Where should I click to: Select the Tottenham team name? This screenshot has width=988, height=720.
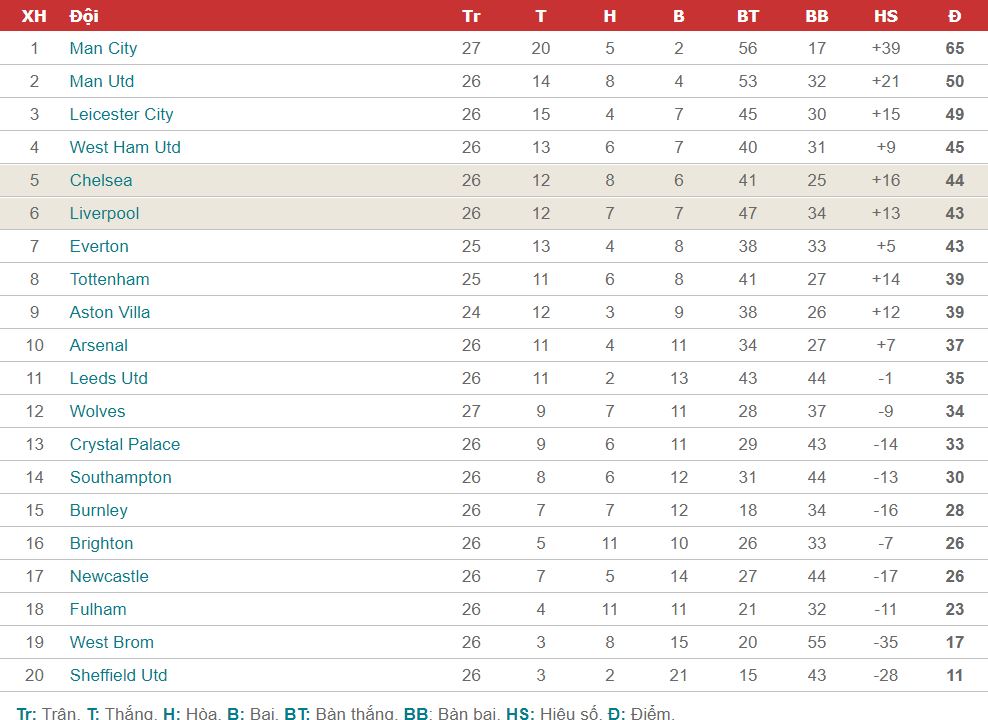110,279
